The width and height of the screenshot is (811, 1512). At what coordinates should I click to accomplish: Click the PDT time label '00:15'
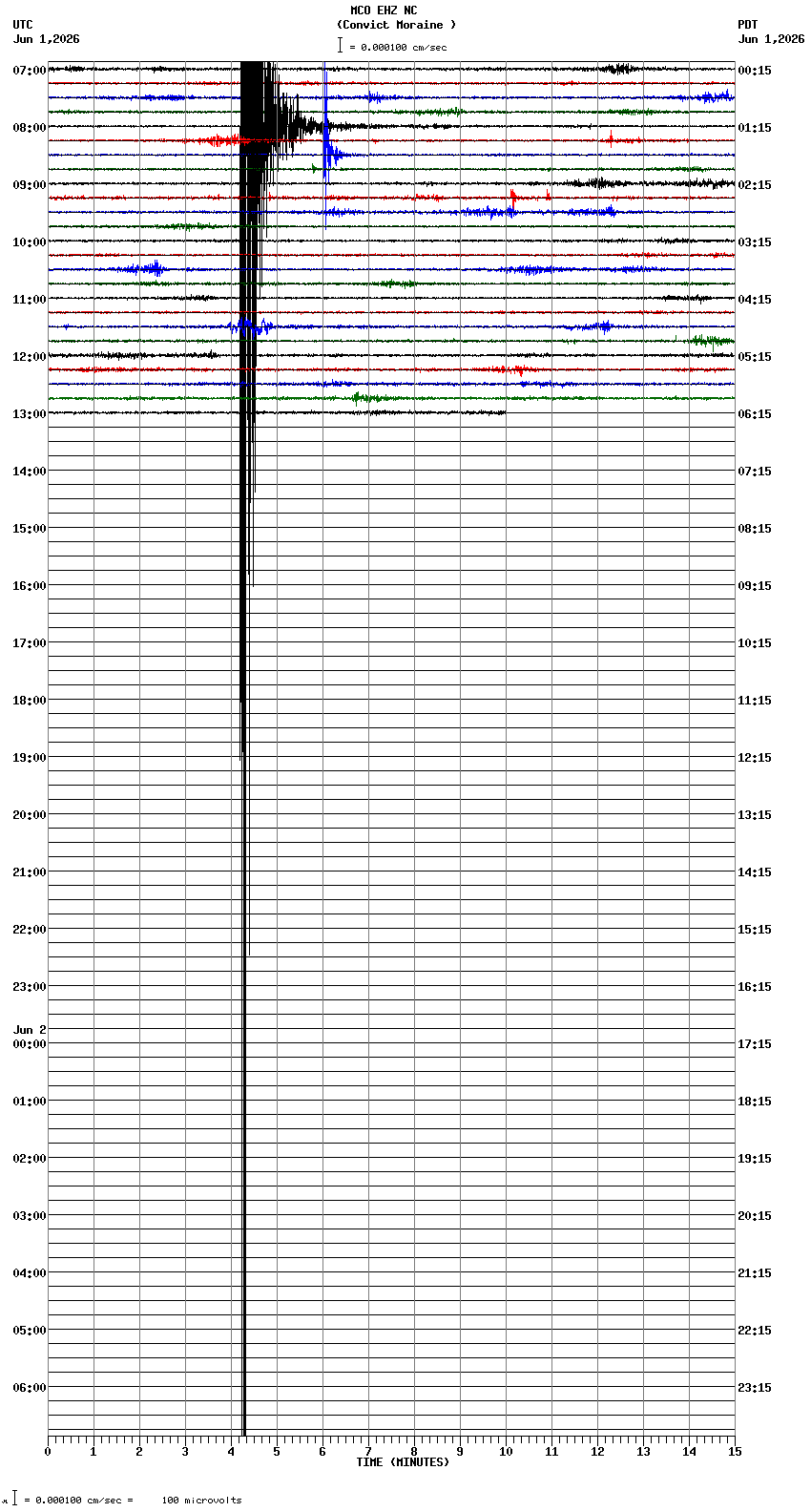click(x=755, y=71)
